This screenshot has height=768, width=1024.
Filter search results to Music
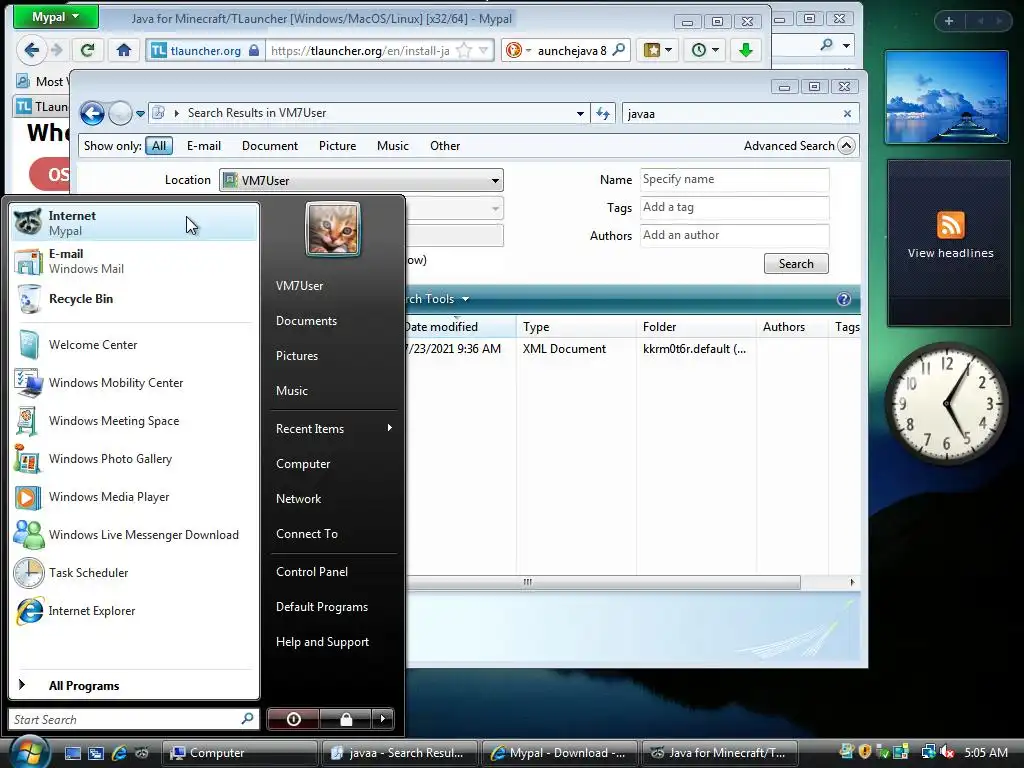pos(392,146)
